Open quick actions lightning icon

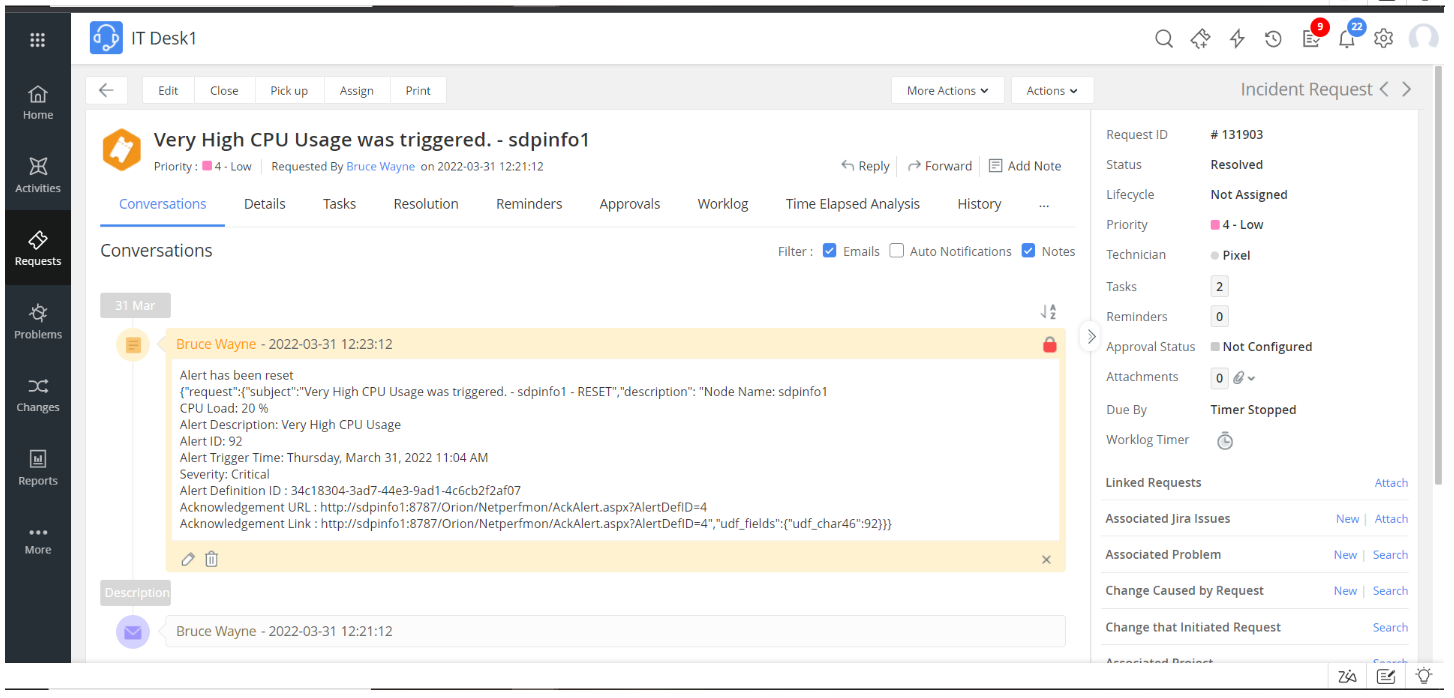[x=1237, y=39]
